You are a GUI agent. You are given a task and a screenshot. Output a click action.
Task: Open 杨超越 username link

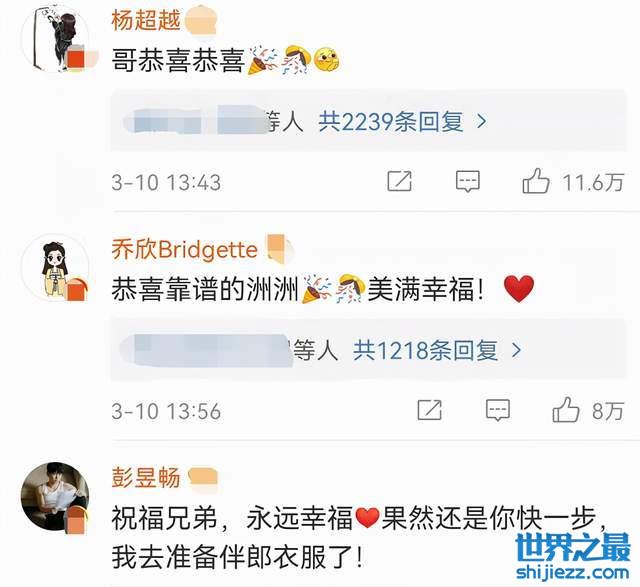[146, 20]
